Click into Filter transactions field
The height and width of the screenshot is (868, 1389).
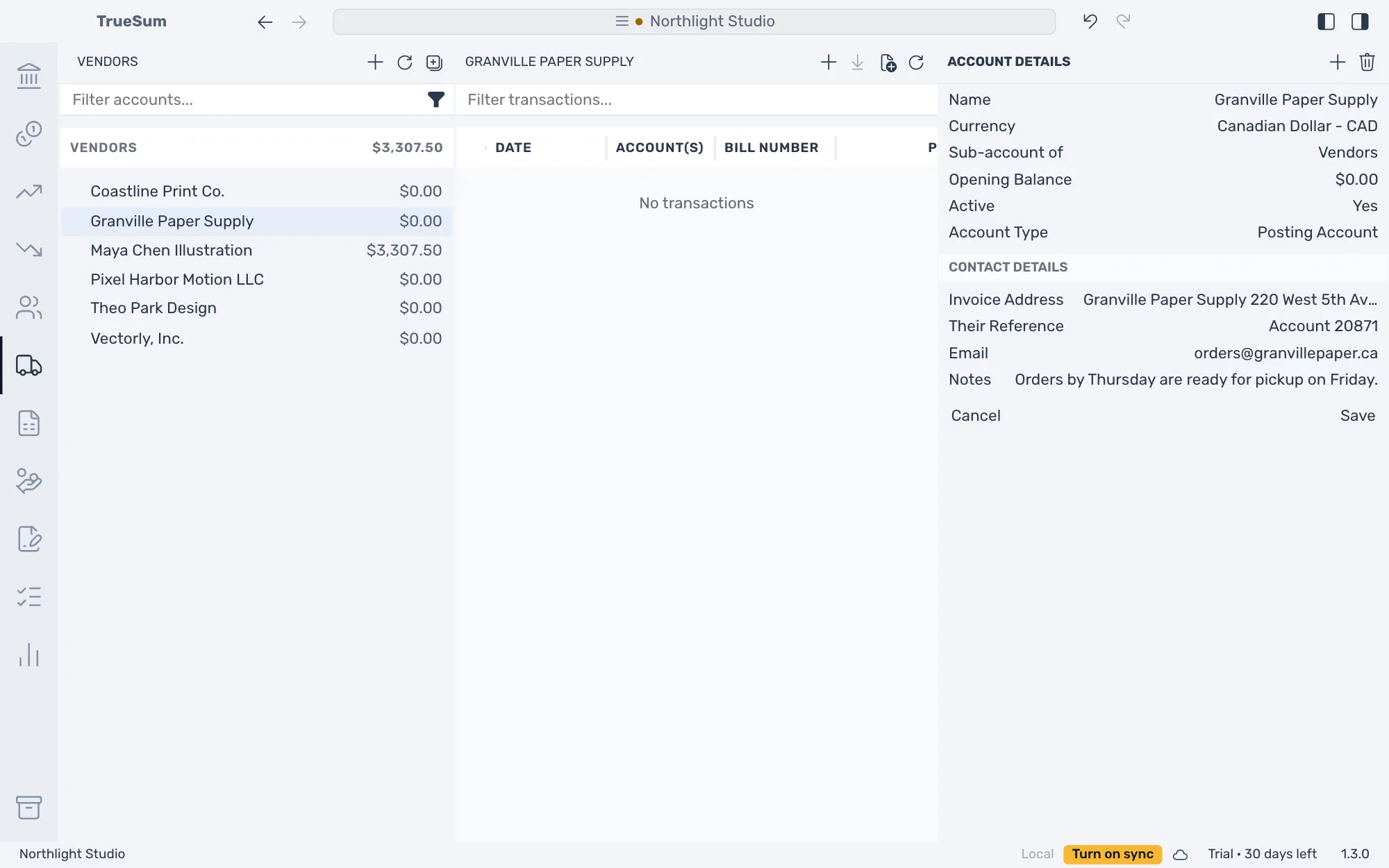697,100
